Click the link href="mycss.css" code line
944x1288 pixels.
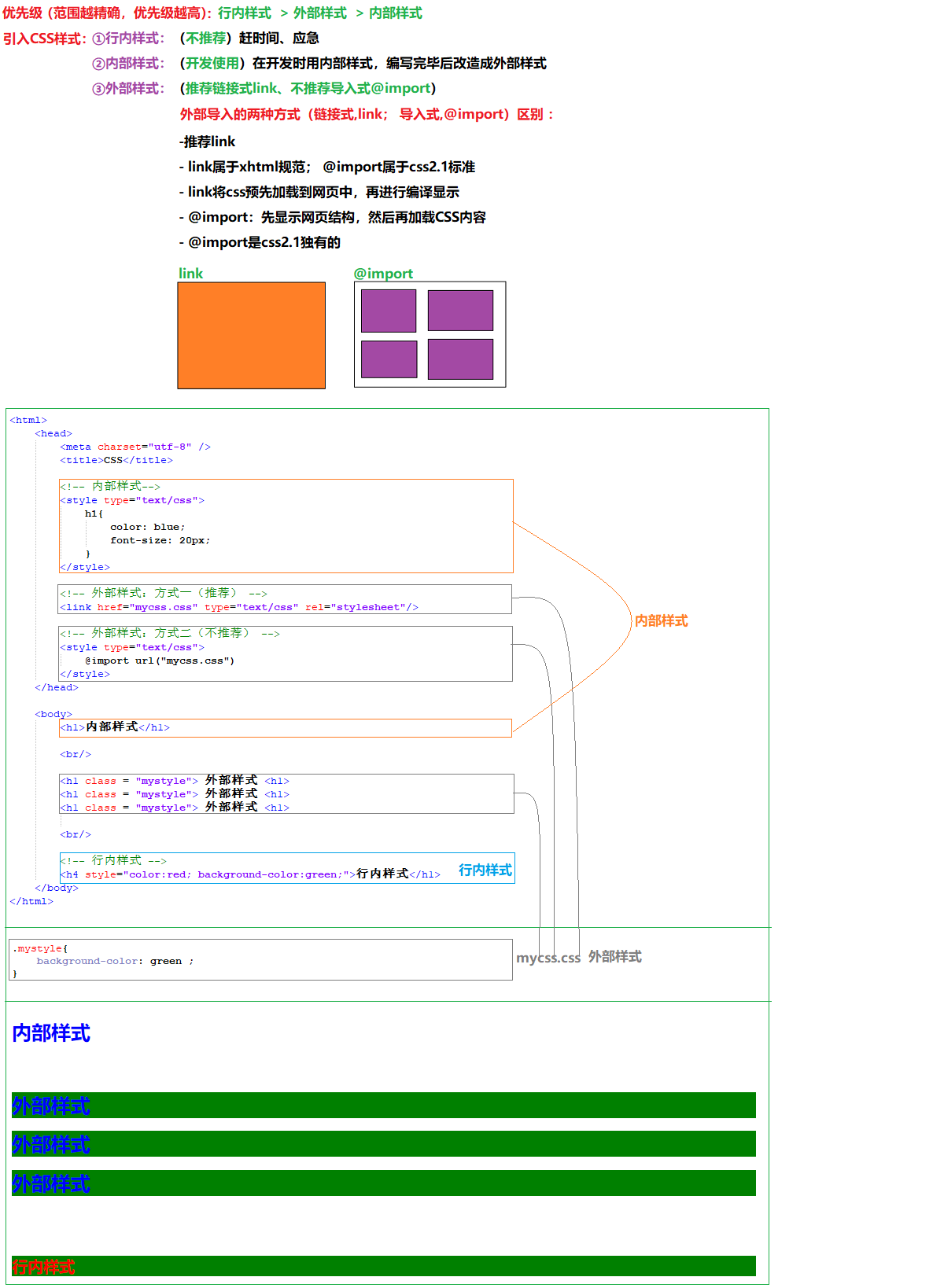point(239,607)
